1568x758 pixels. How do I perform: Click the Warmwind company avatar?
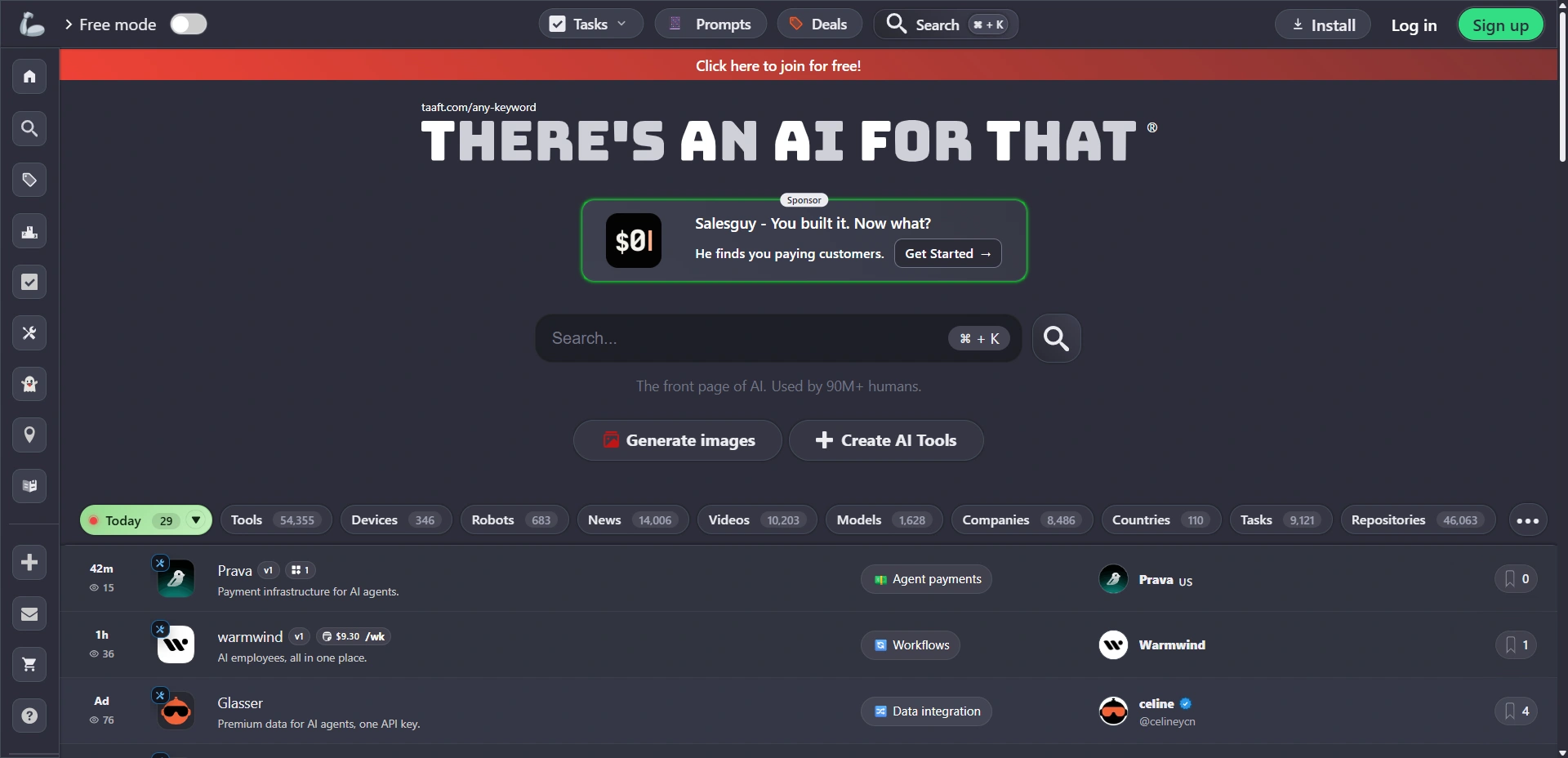(1113, 644)
